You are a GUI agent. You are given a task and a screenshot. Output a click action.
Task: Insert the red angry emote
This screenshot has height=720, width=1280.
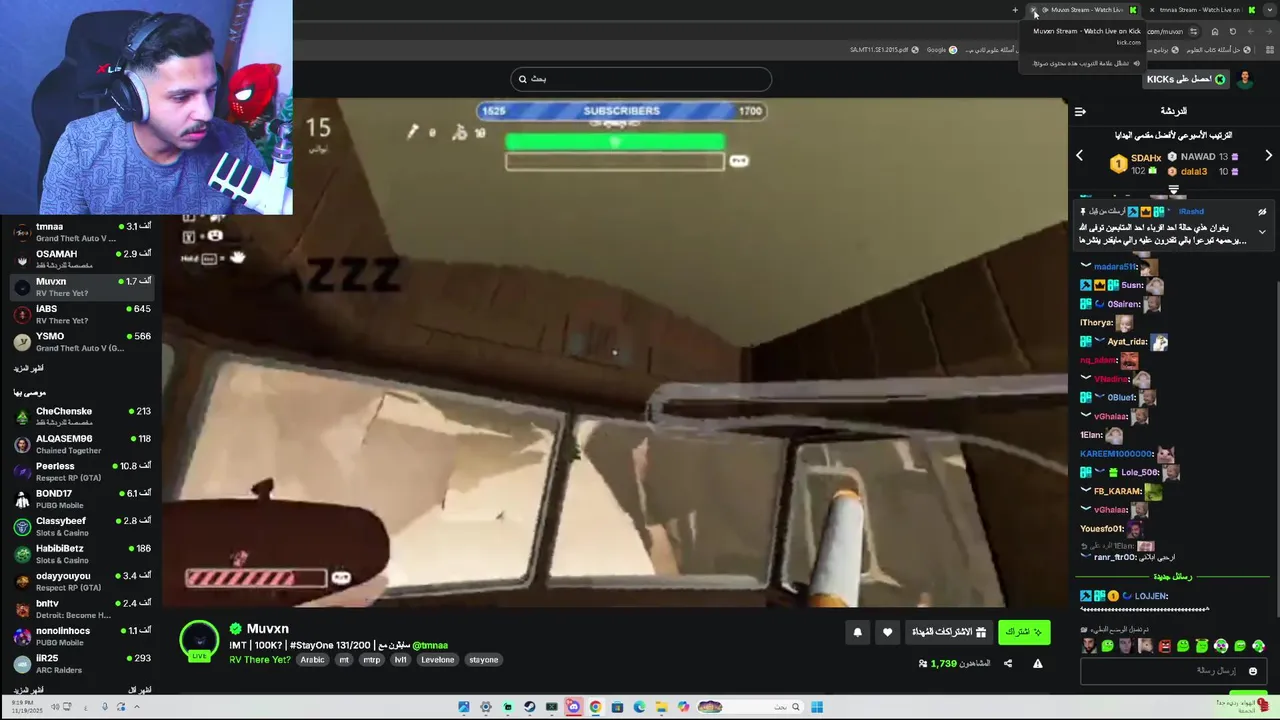point(1165,647)
